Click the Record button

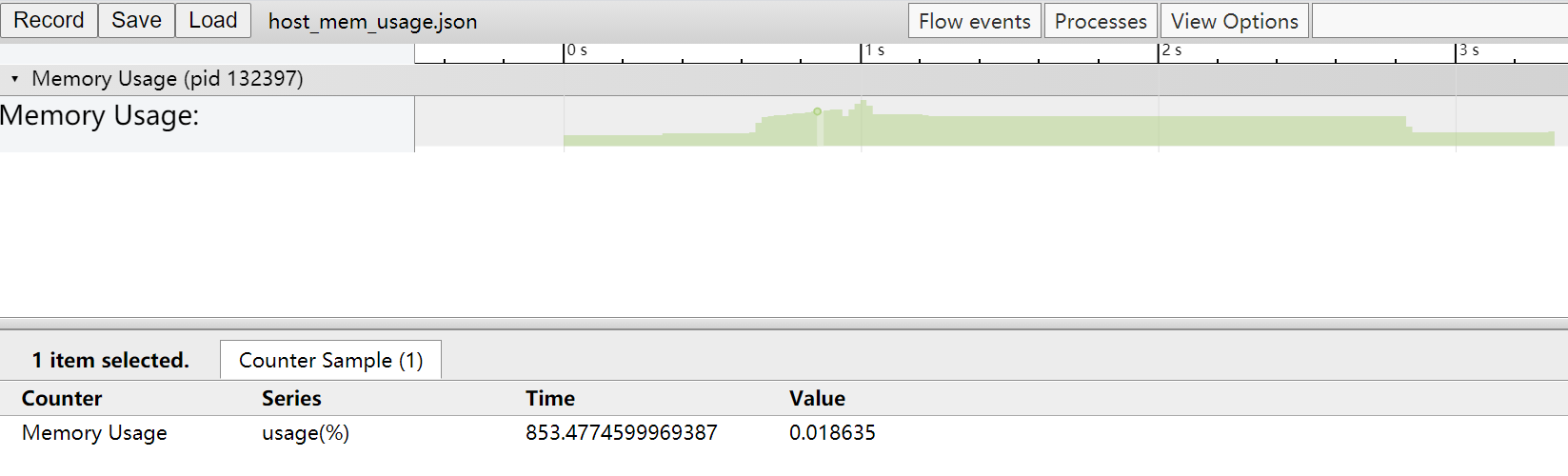pos(49,20)
